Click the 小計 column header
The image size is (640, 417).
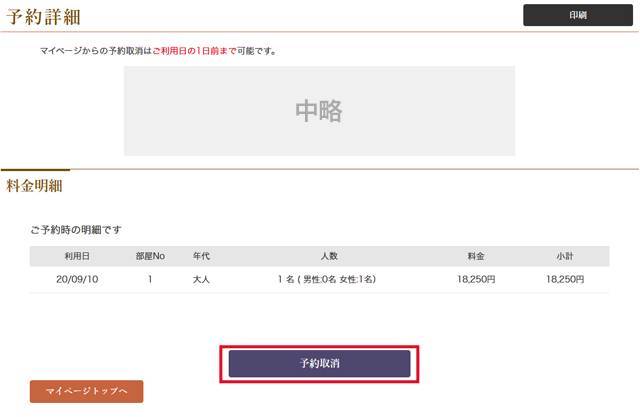tap(565, 256)
